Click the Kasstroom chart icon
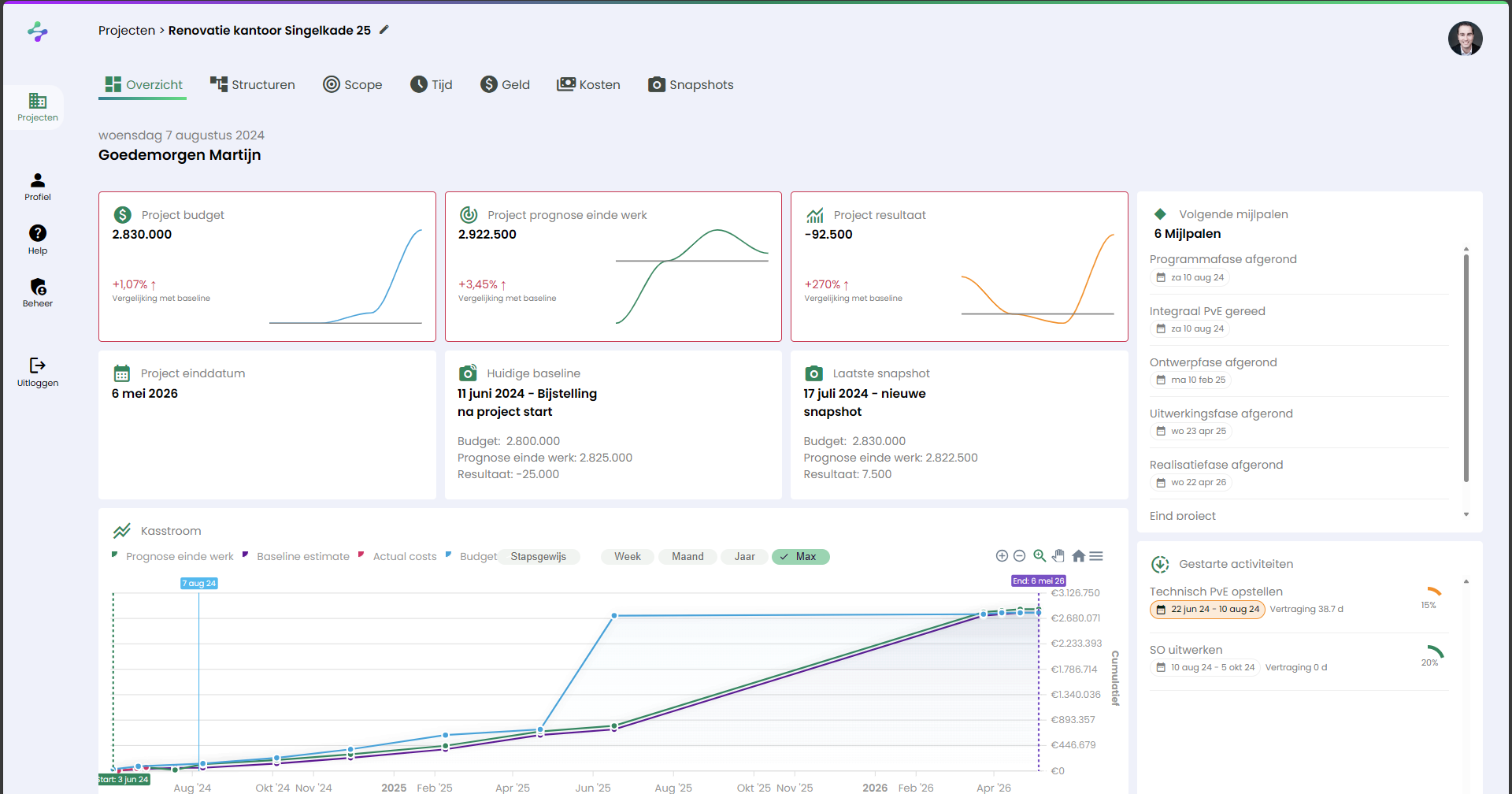The height and width of the screenshot is (794, 1512). (x=122, y=530)
